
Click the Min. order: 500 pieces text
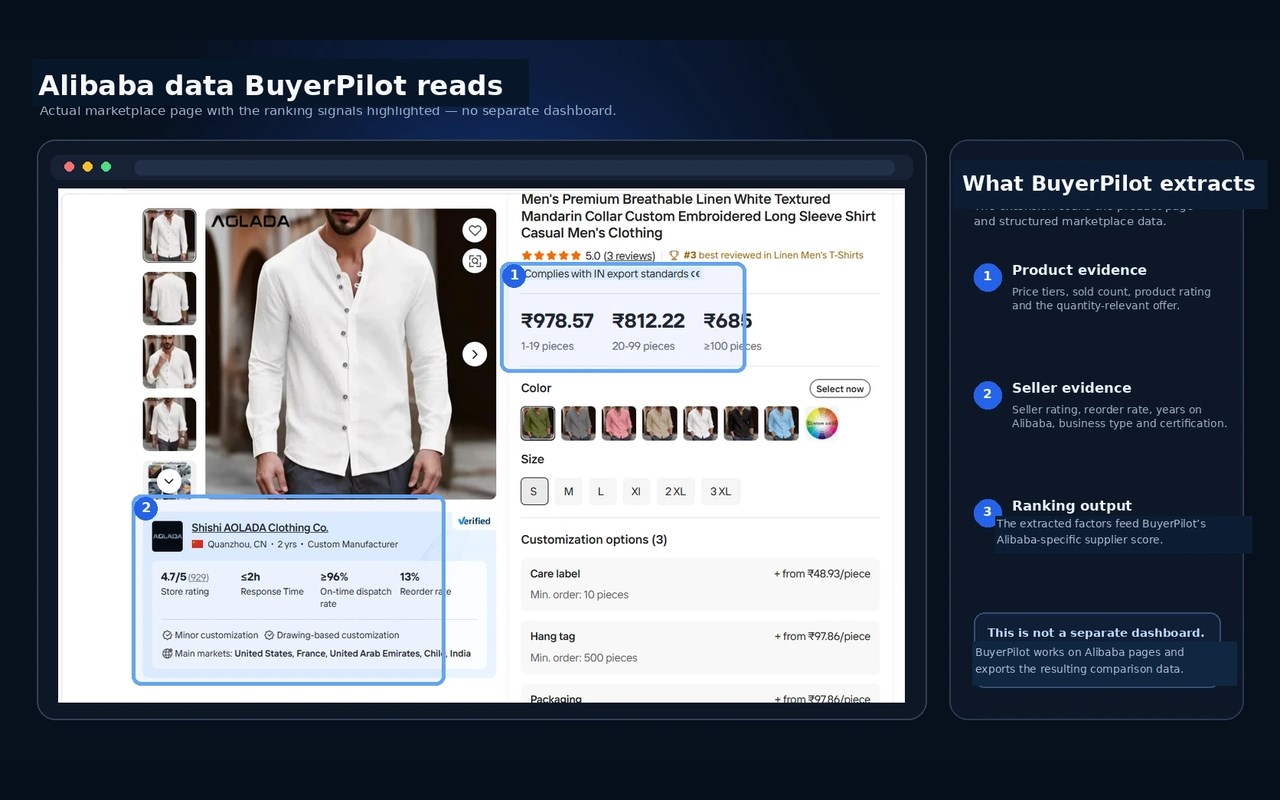(584, 658)
